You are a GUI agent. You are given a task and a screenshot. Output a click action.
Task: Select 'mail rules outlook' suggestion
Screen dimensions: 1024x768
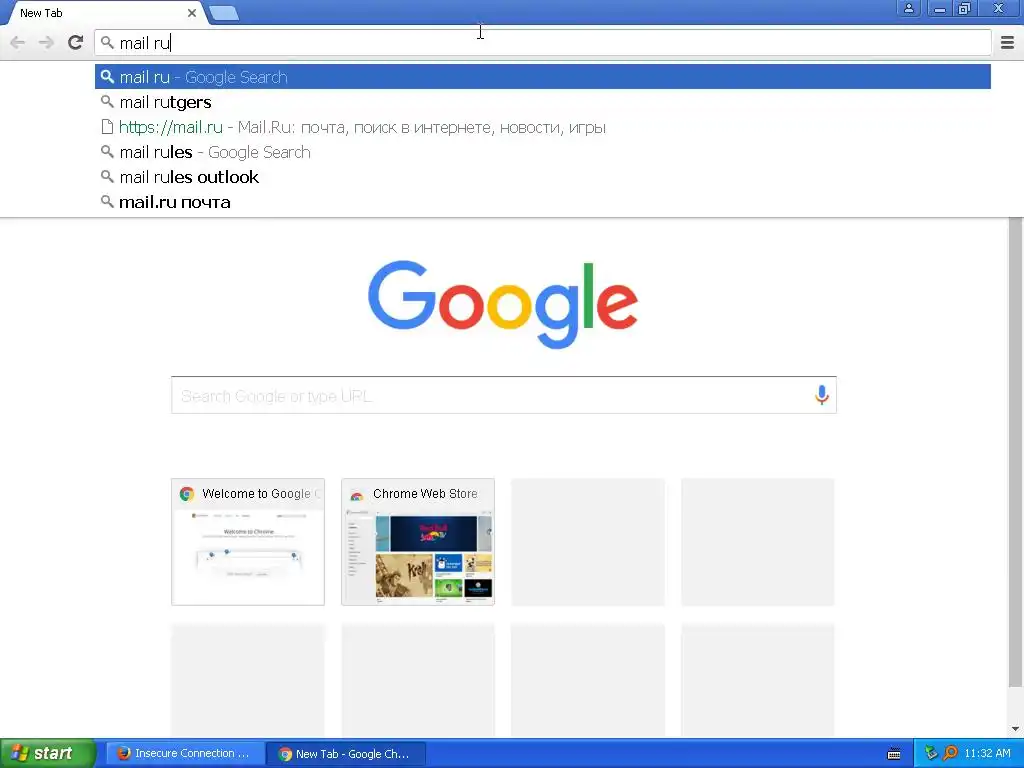[x=543, y=177]
